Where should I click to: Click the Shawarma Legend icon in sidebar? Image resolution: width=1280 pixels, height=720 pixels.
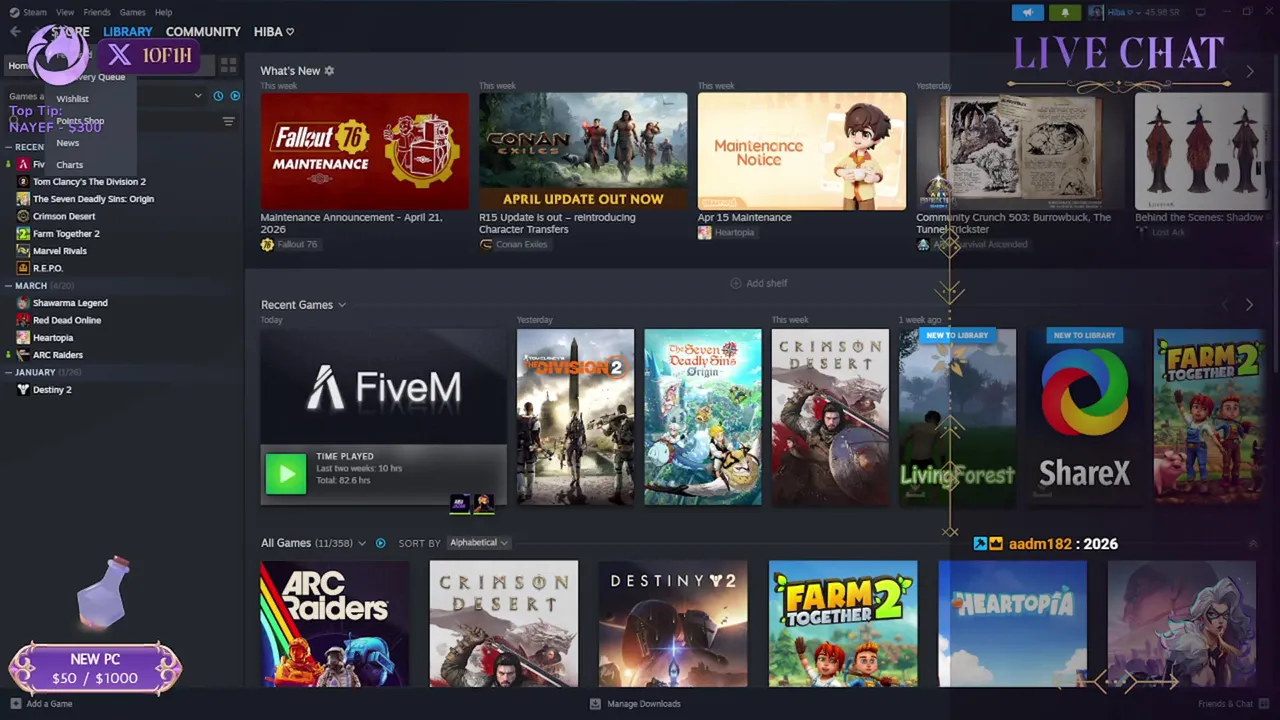click(23, 303)
